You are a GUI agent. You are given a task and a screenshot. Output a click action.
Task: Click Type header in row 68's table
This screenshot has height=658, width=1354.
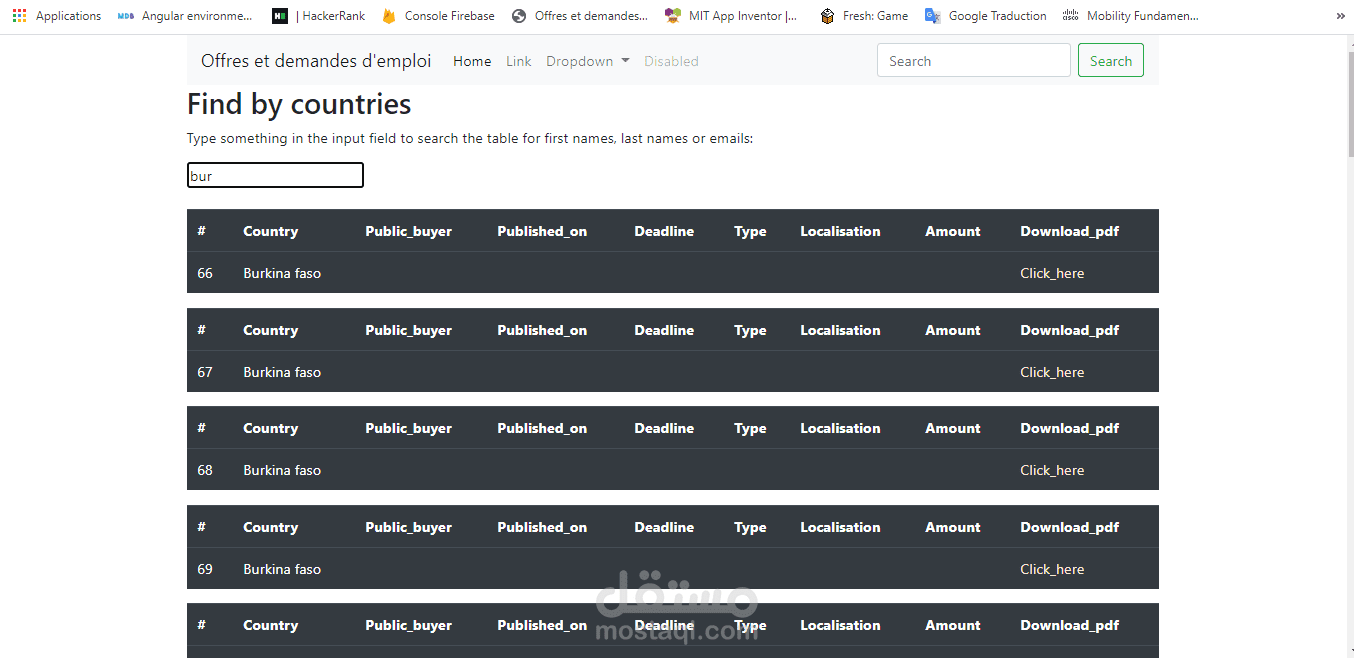coord(750,428)
